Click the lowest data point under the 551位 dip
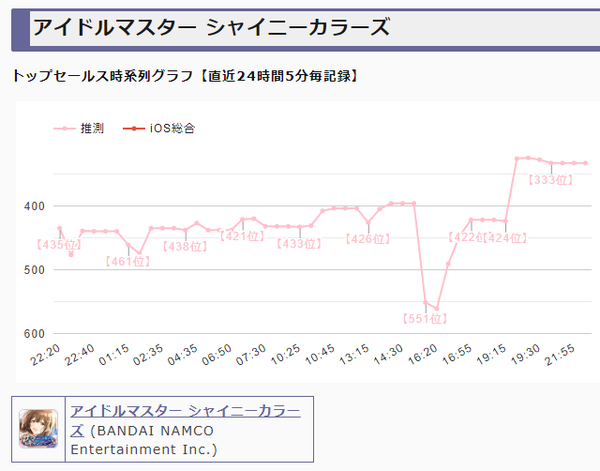The height and width of the screenshot is (471, 600). 437,308
